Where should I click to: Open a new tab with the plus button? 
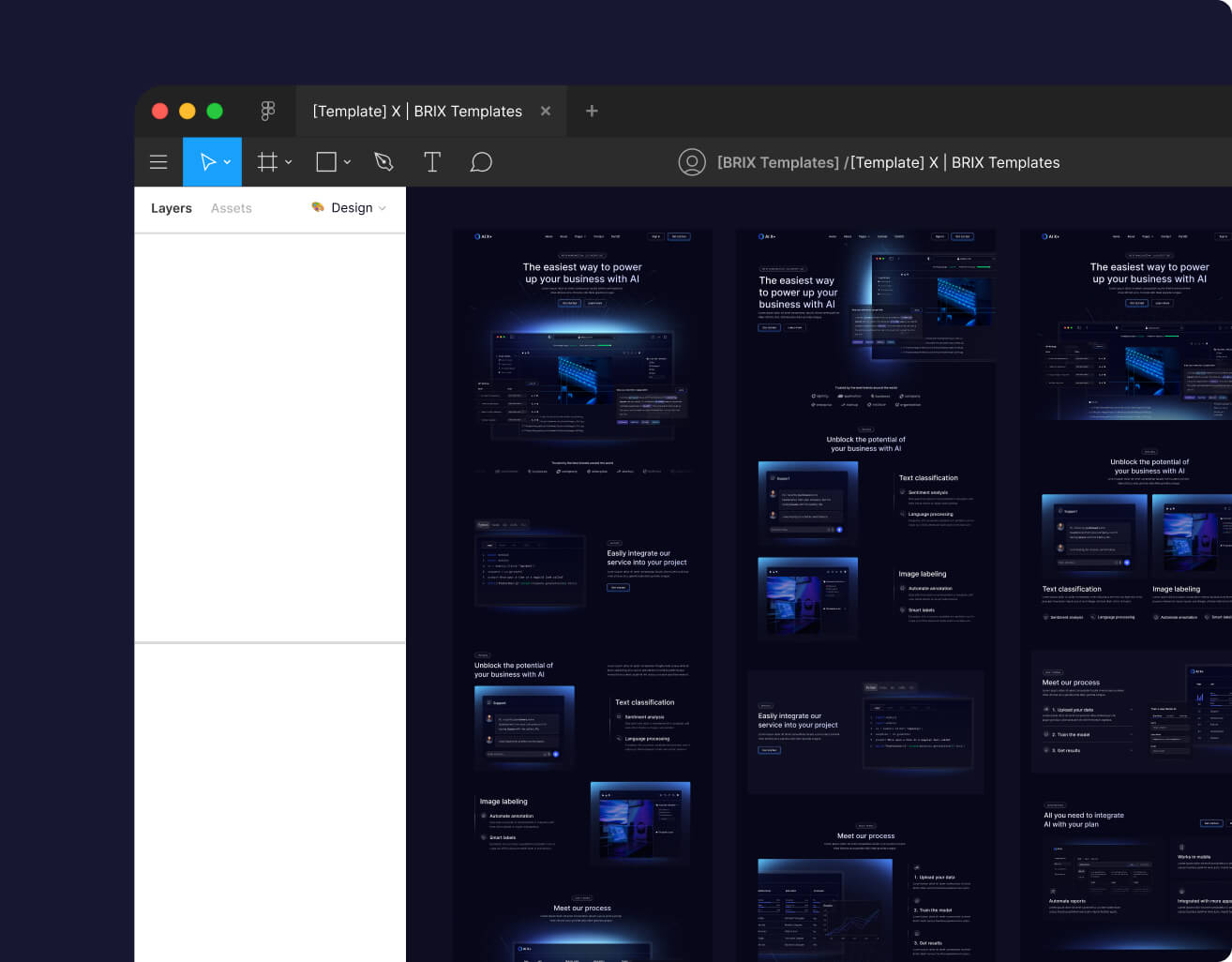tap(592, 111)
